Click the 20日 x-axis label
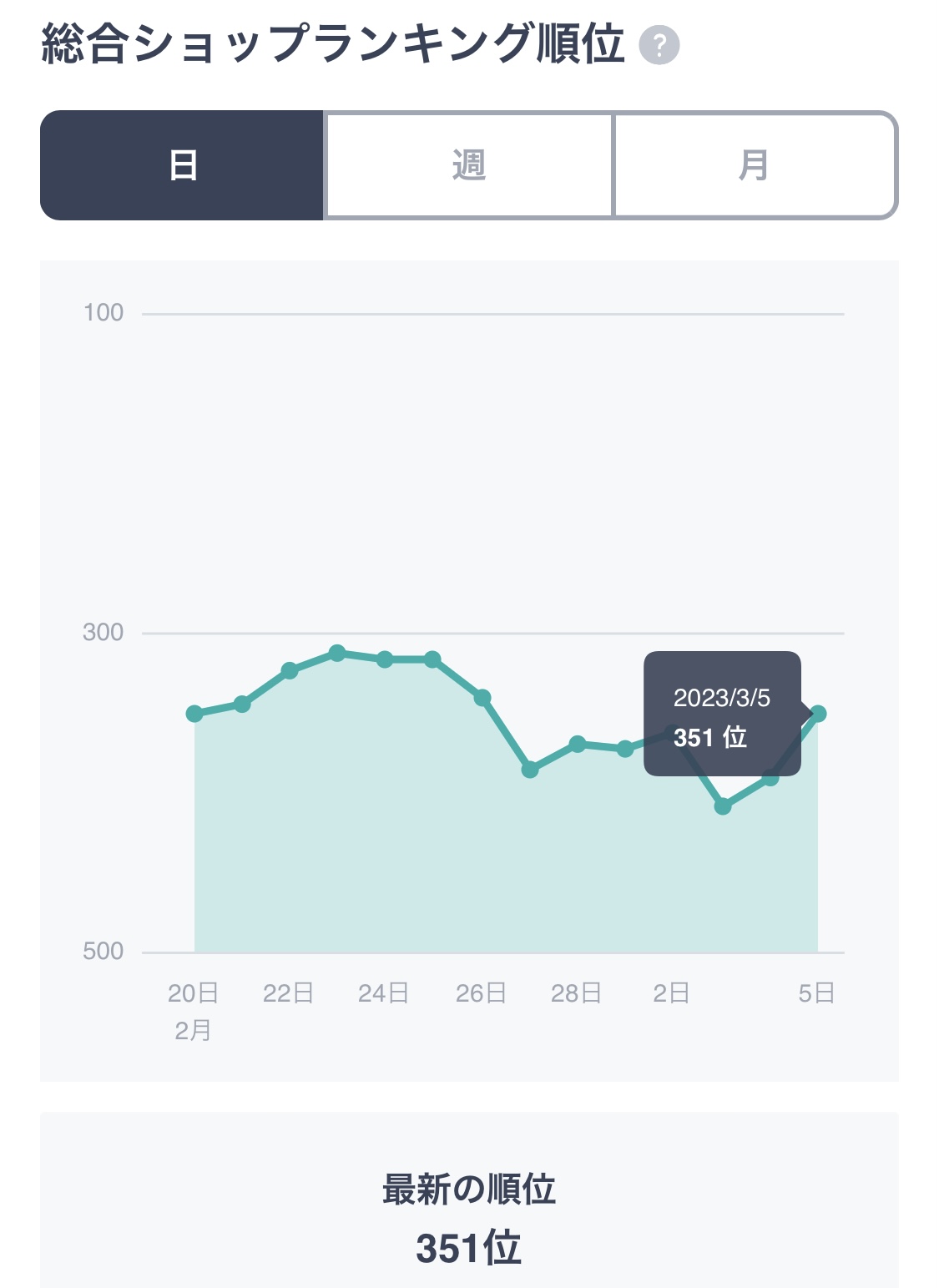This screenshot has height=1288, width=939. pos(194,993)
